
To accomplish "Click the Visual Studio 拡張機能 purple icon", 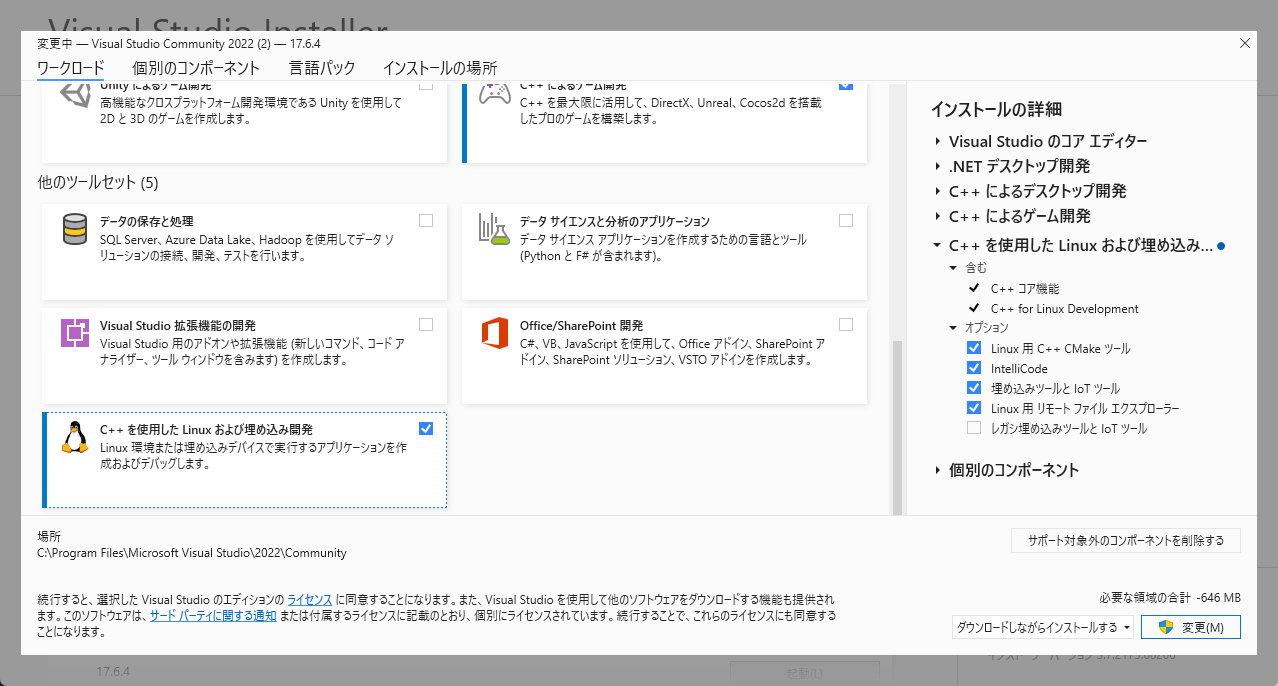I will [75, 333].
